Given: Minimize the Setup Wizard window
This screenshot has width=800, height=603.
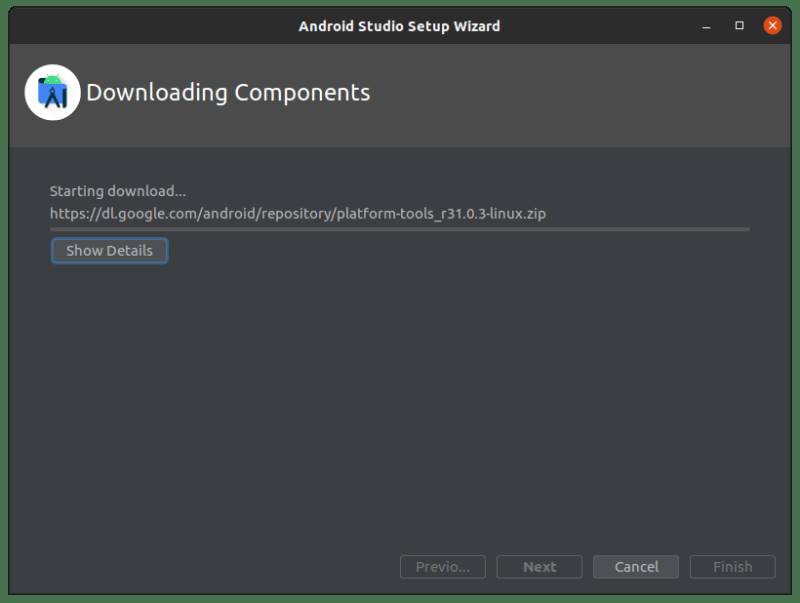Looking at the screenshot, I should coord(706,26).
